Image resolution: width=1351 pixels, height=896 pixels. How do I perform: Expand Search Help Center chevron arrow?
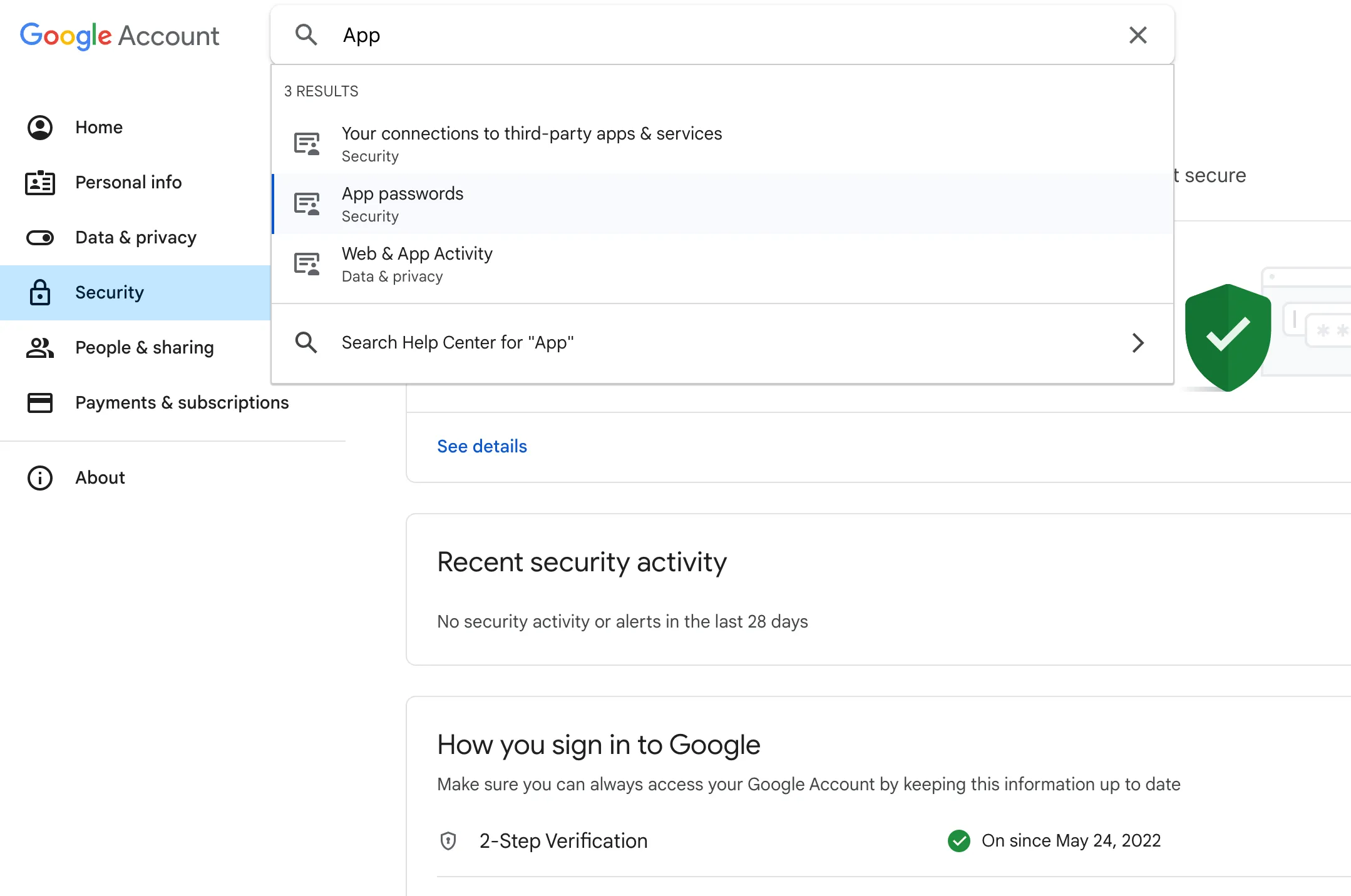click(1138, 343)
